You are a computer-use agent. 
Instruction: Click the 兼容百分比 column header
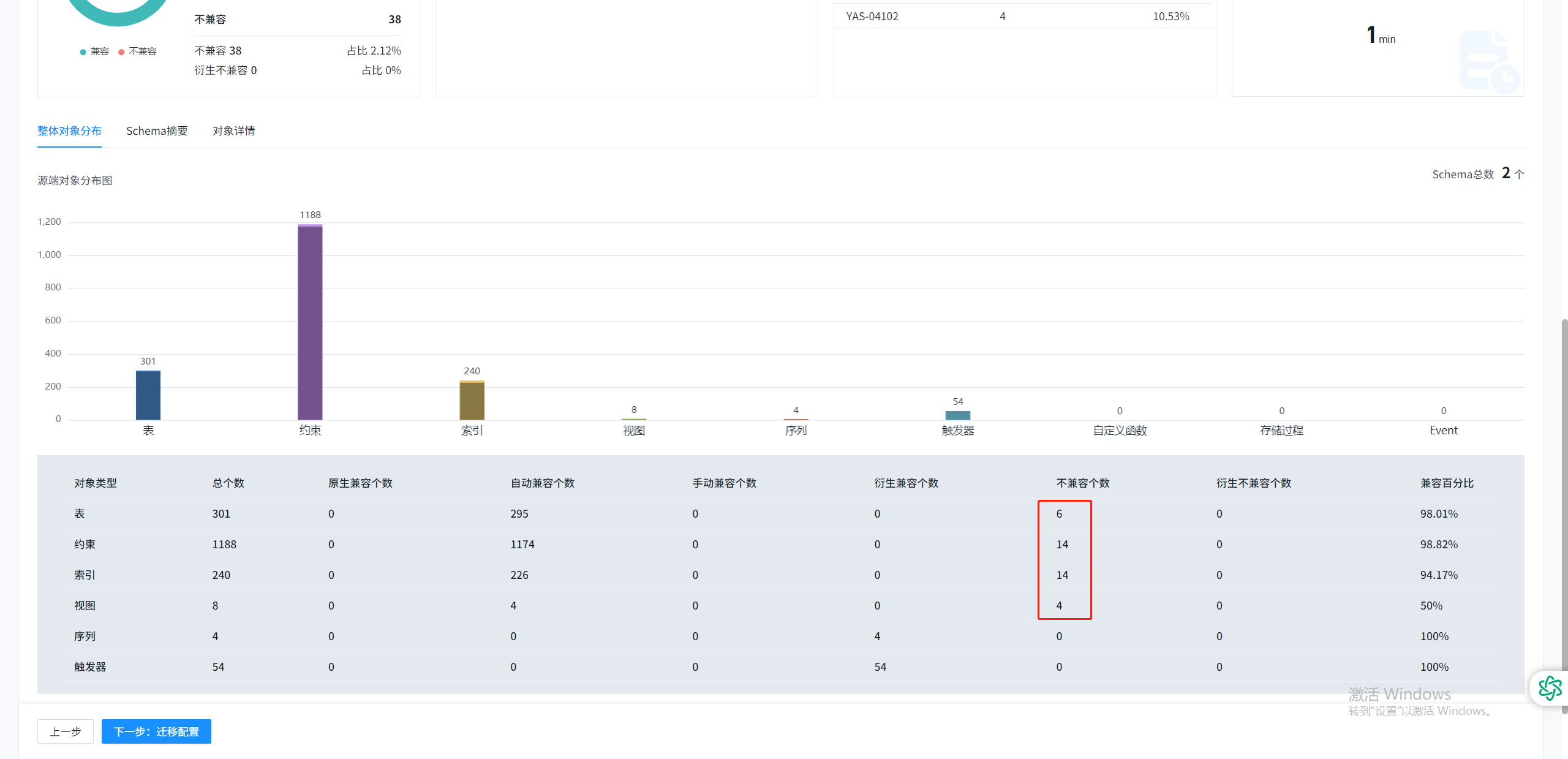click(x=1447, y=483)
